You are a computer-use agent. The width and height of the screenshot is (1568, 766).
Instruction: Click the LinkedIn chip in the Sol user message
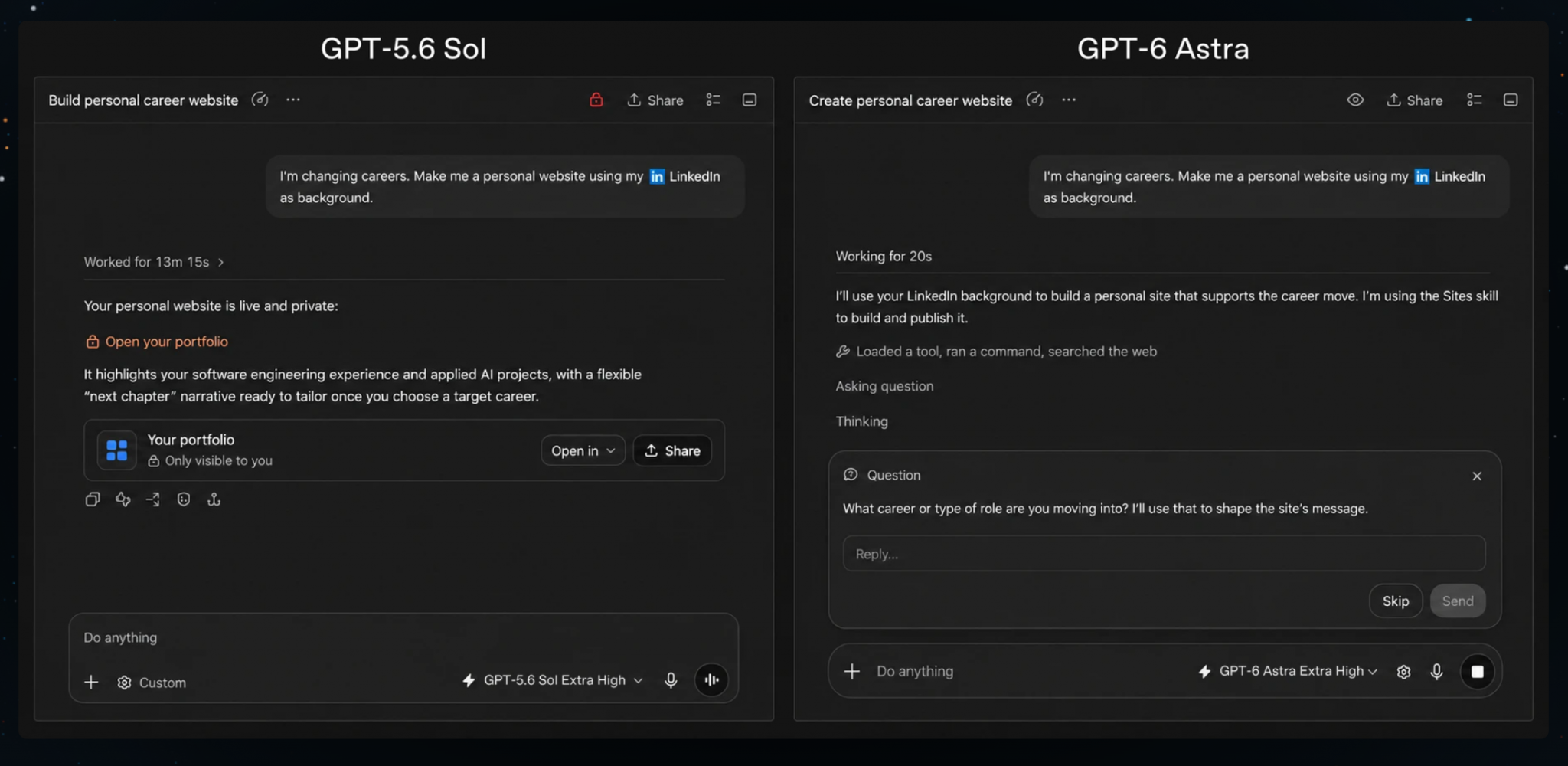[x=685, y=176]
